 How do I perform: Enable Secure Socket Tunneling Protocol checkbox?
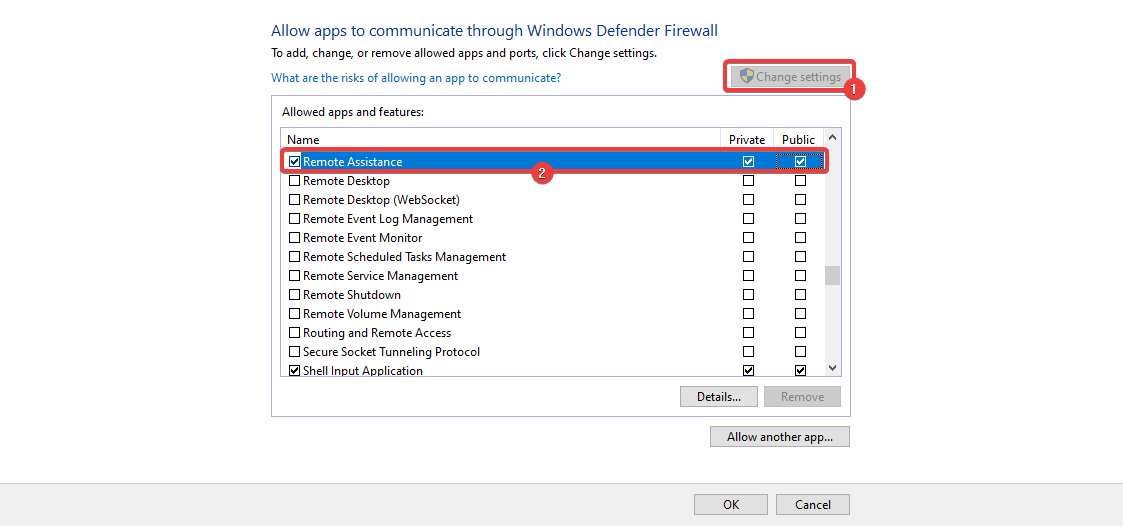[294, 352]
